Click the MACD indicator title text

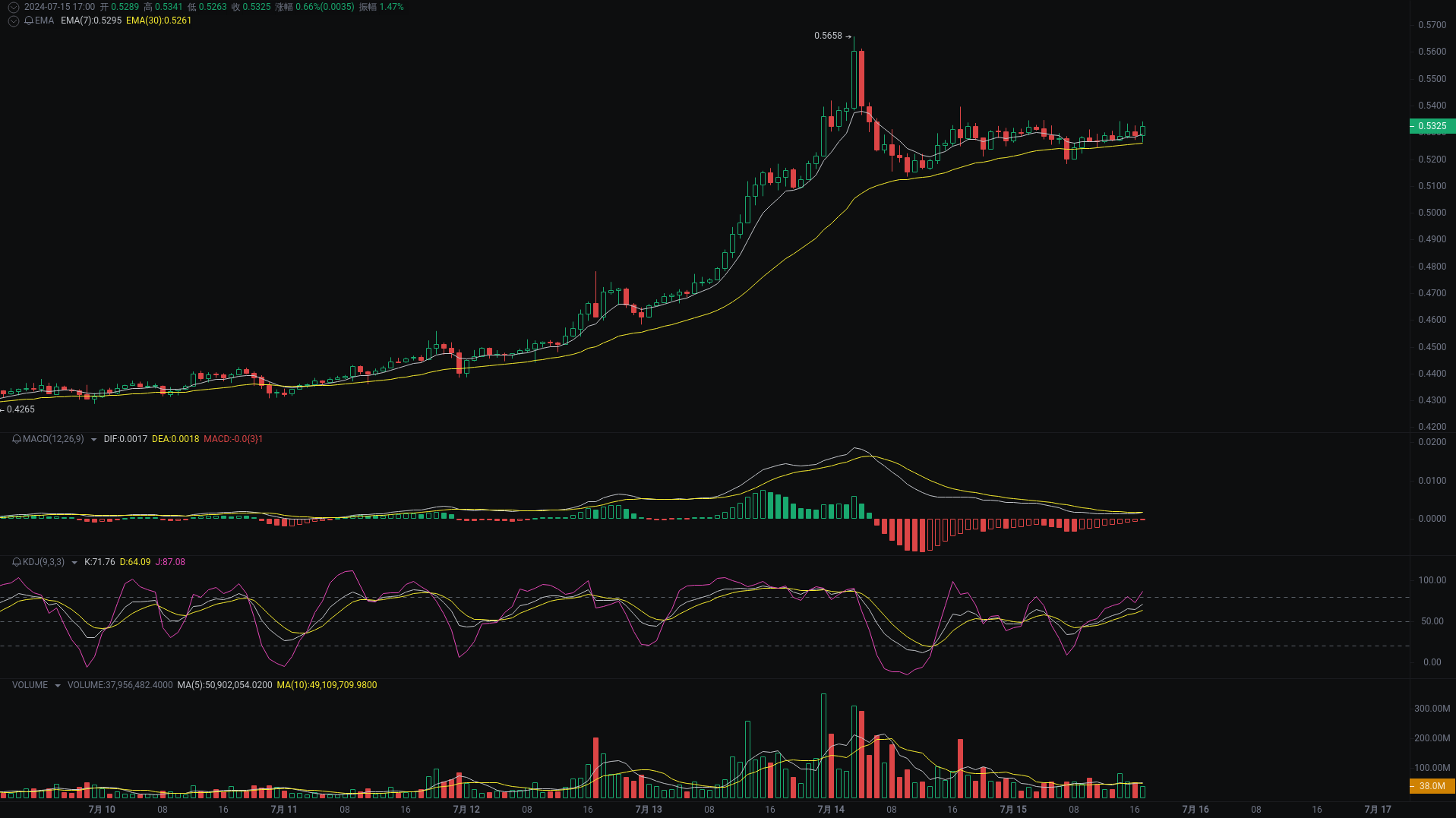click(x=52, y=439)
